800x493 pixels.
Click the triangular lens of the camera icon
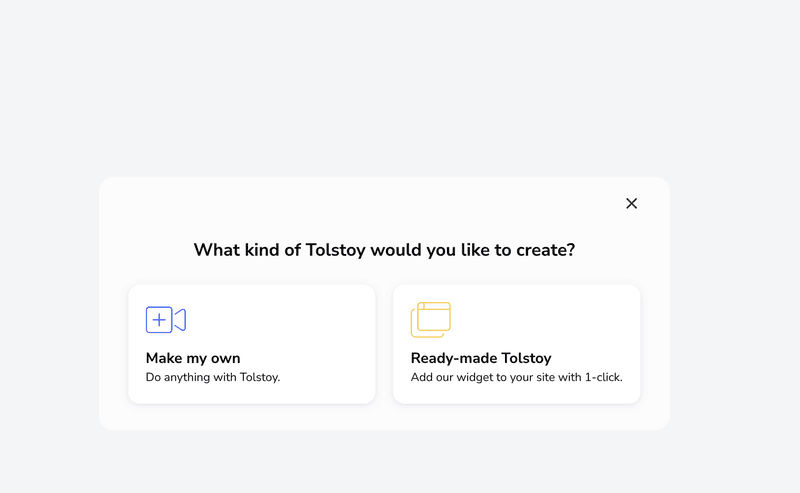tap(180, 320)
